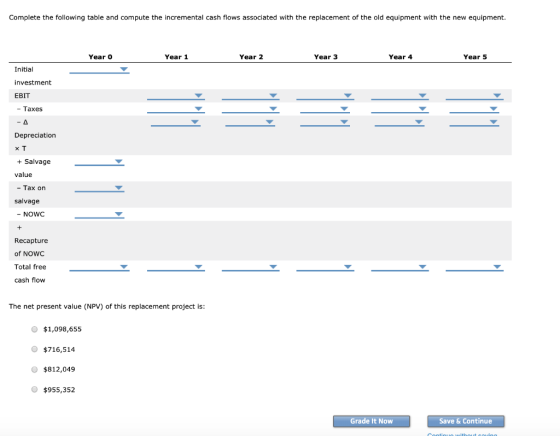The image size is (560, 436).
Task: Expand the Taxes Year 2 dropdown
Action: click(250, 109)
